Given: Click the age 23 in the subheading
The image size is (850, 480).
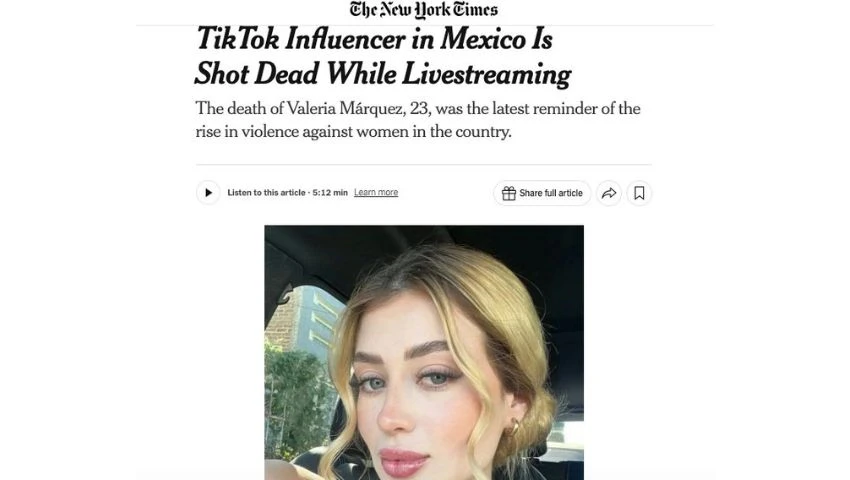Looking at the screenshot, I should point(419,108).
